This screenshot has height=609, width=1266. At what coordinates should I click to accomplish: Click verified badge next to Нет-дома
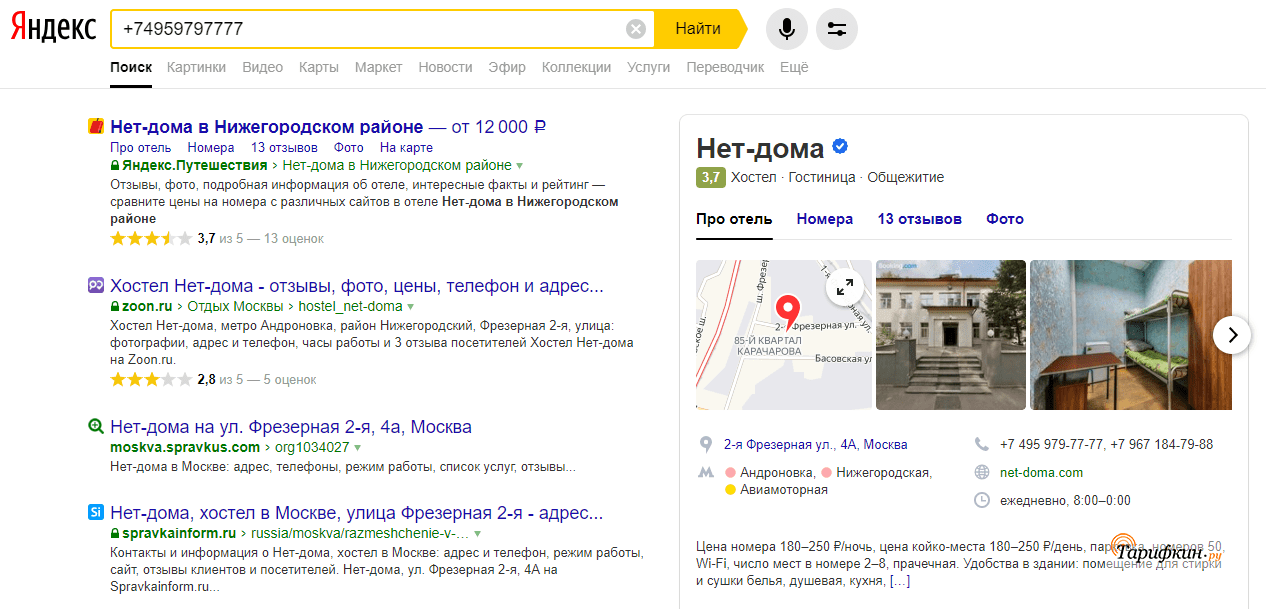click(x=841, y=147)
